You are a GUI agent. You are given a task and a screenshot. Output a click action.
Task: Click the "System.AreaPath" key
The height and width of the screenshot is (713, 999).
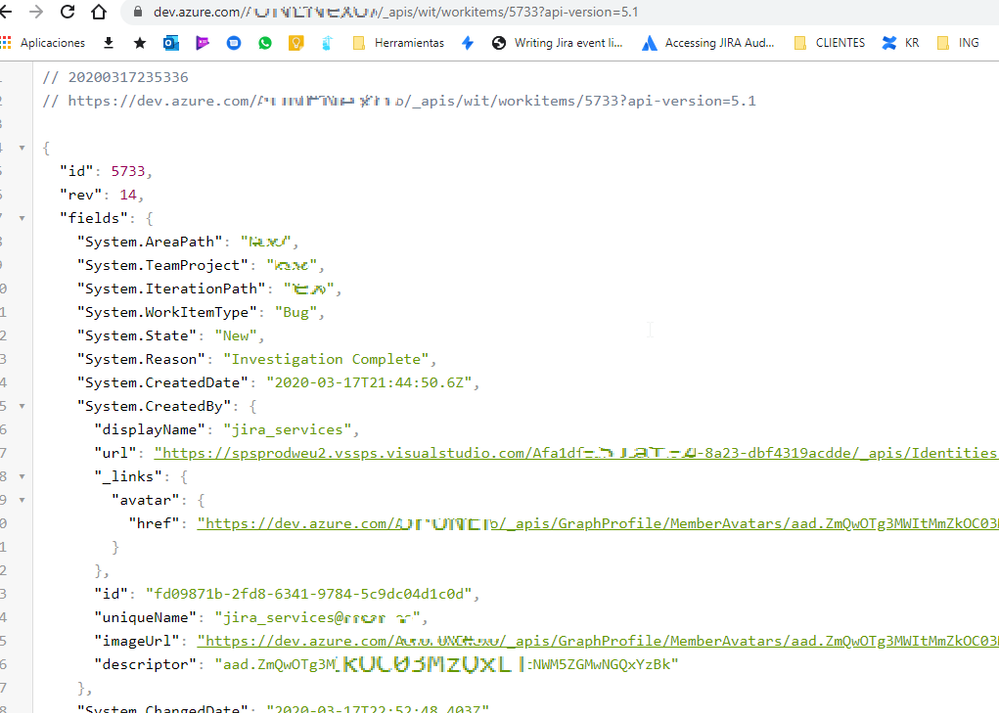[x=150, y=242]
